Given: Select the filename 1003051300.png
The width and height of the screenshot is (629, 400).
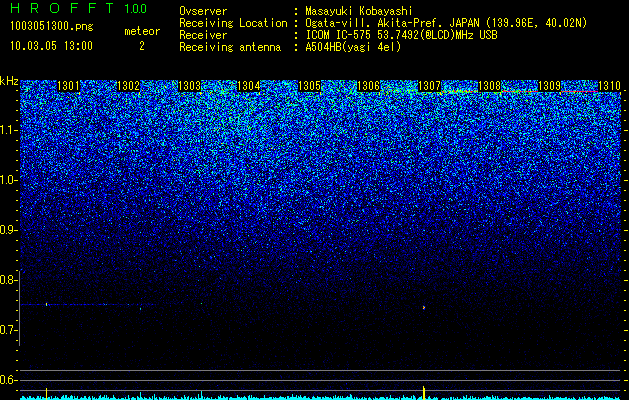Looking at the screenshot, I should click(x=52, y=27).
